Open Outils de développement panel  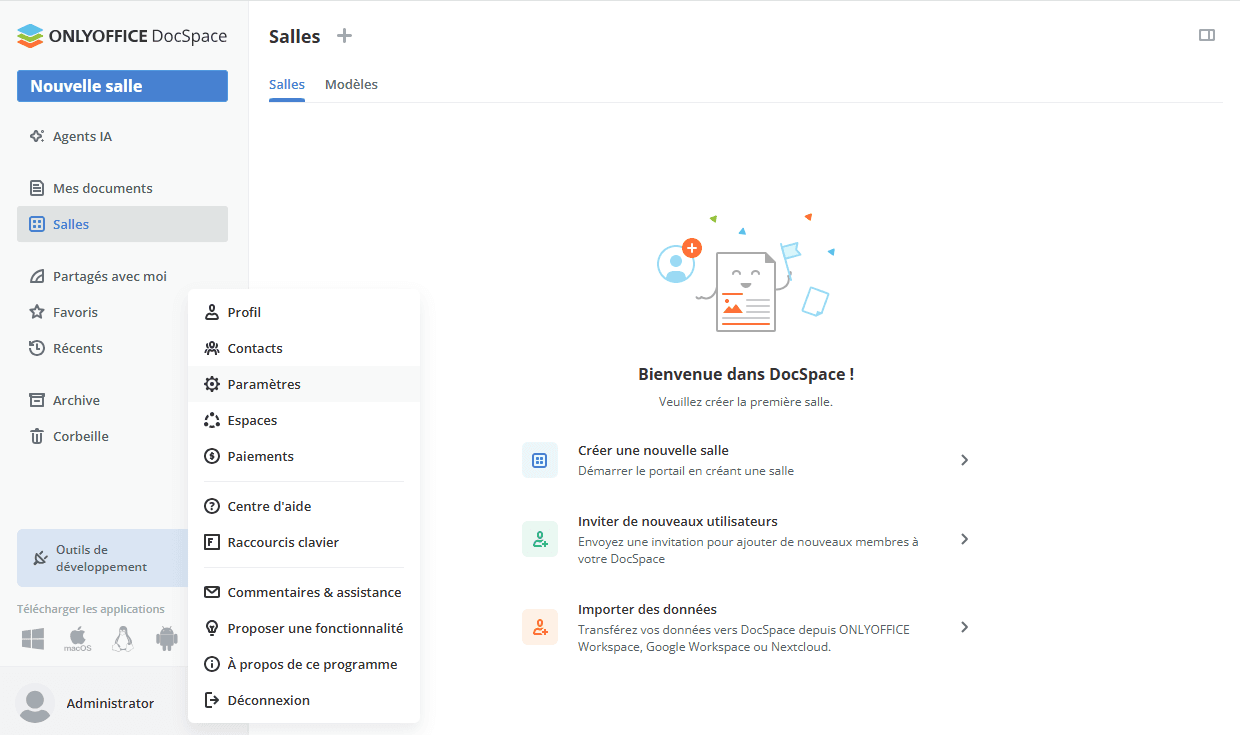tap(102, 558)
